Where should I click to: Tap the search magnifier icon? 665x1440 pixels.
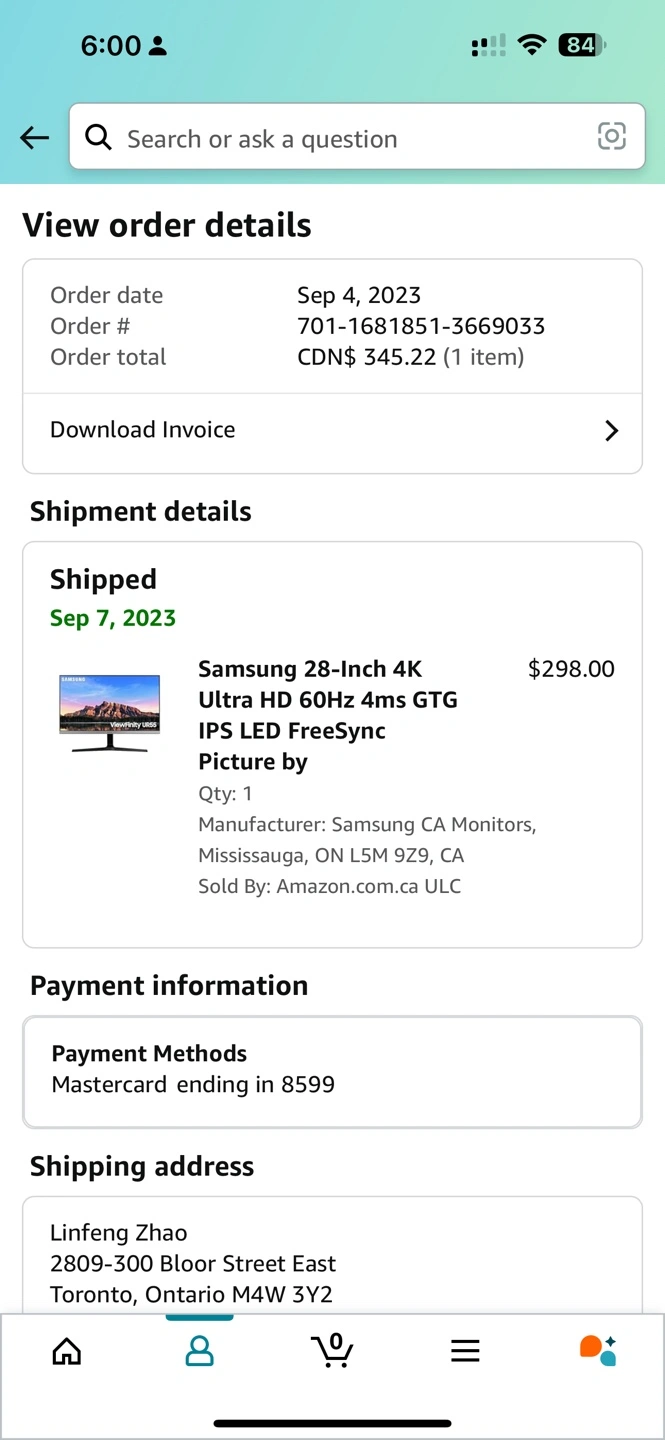(x=98, y=138)
